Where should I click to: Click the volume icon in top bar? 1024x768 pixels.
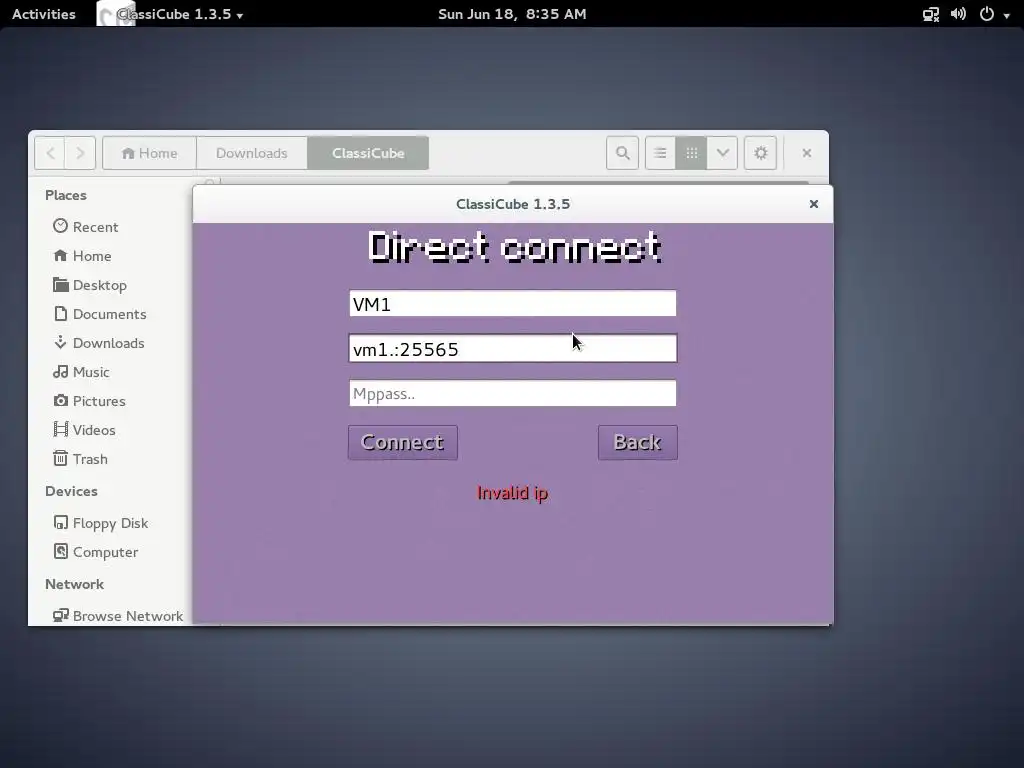958,14
